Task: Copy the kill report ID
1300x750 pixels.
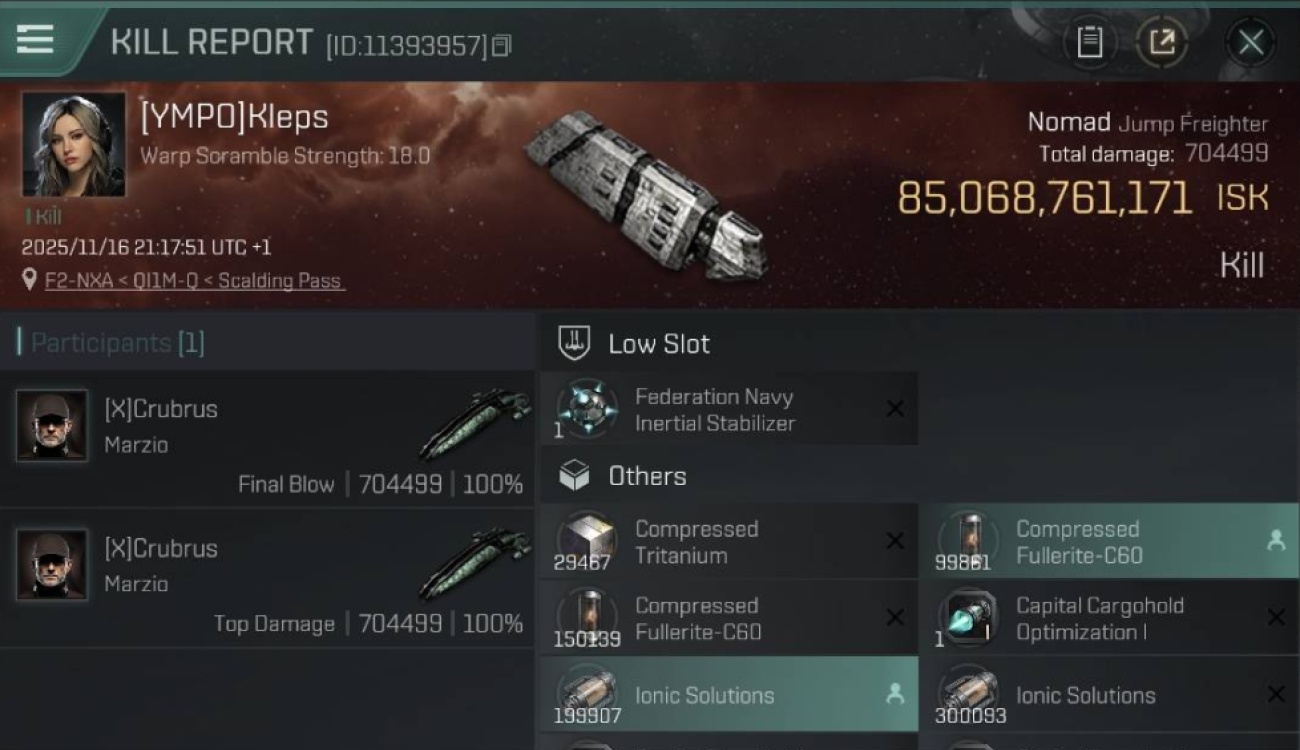Action: pos(501,45)
